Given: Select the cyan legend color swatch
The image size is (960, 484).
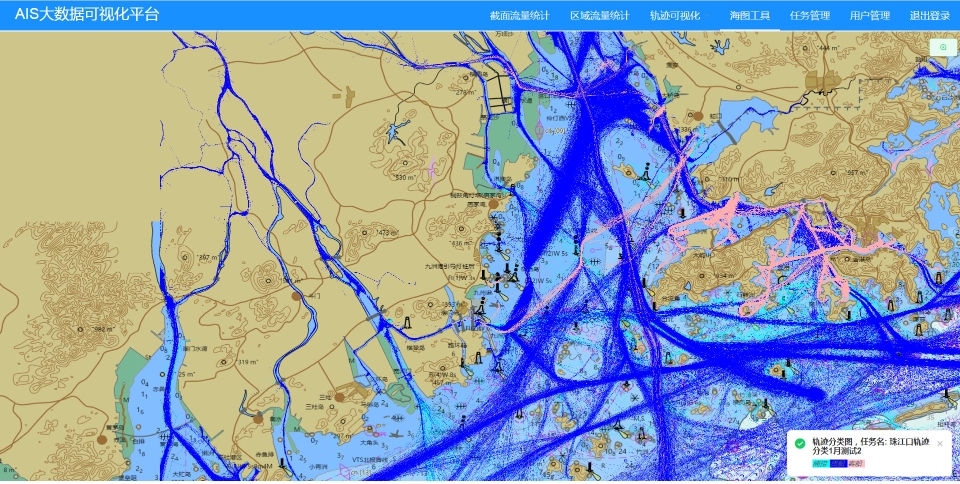Looking at the screenshot, I should 820,463.
